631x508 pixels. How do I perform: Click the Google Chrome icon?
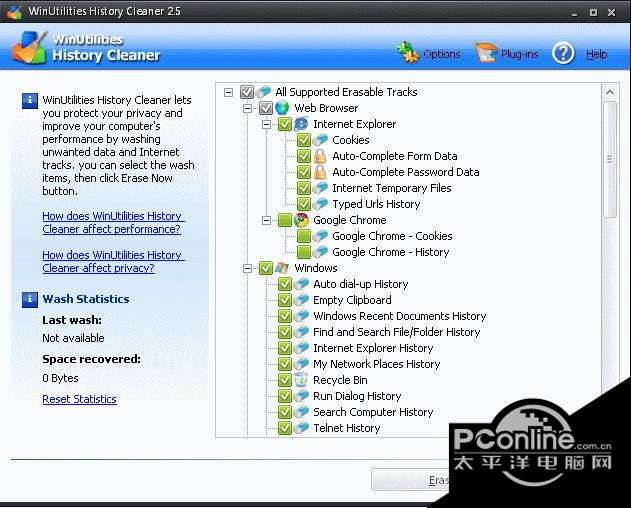point(301,220)
